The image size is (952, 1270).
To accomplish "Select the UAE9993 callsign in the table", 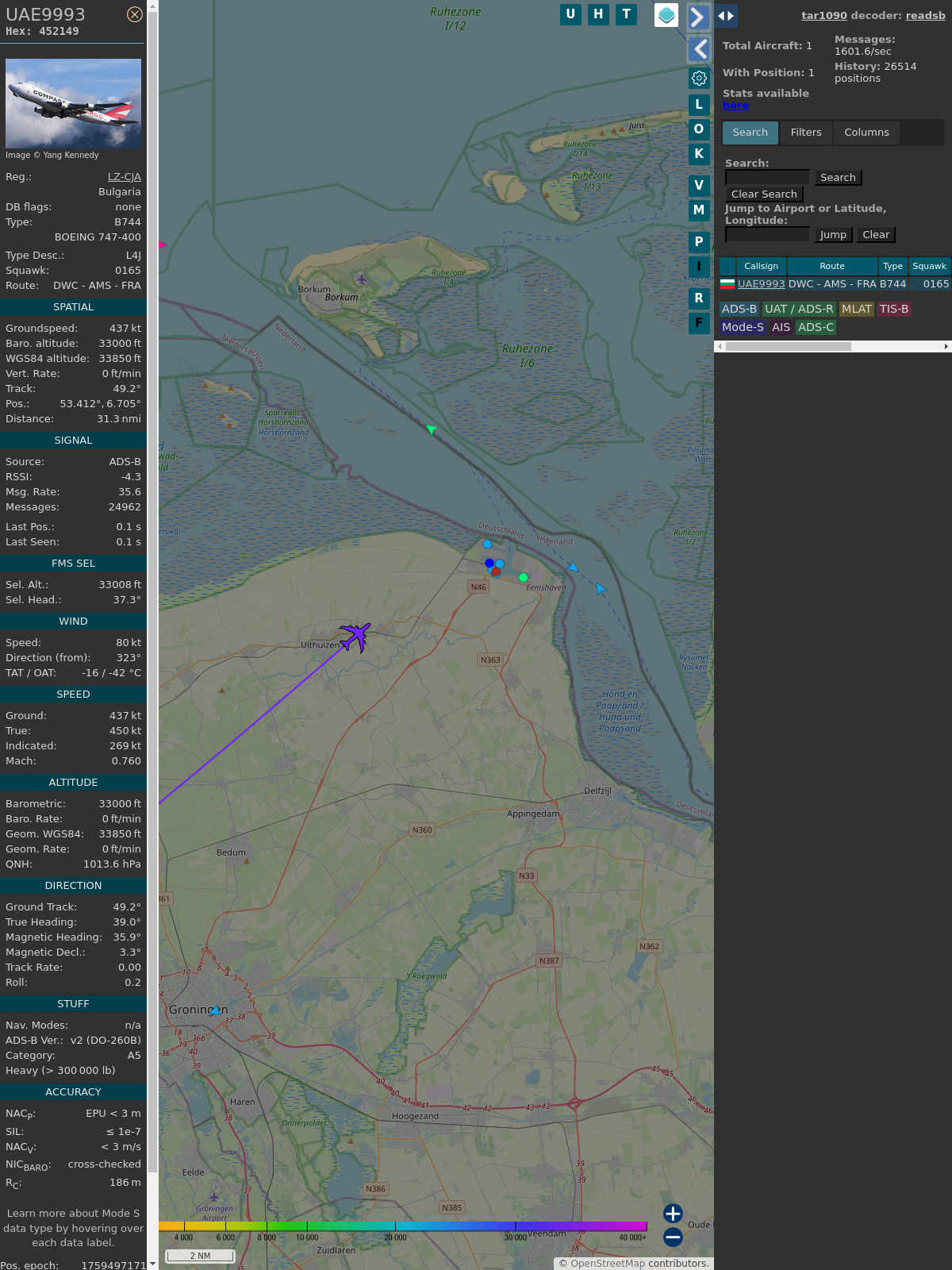I will 761,284.
